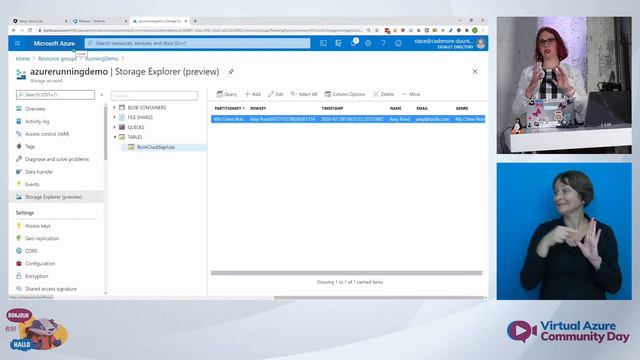Sort by the PARTITIONKEY column header
Image resolution: width=640 pixels, height=360 pixels.
(x=229, y=109)
